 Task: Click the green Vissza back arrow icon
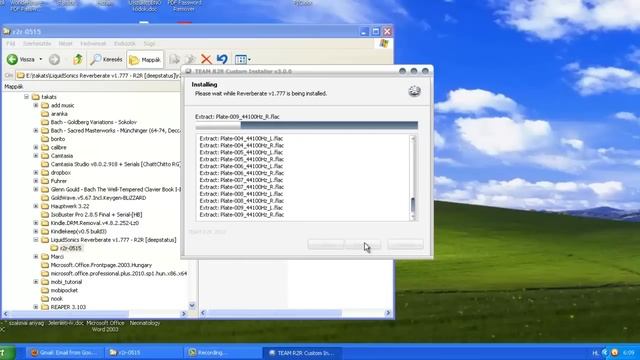coord(12,60)
